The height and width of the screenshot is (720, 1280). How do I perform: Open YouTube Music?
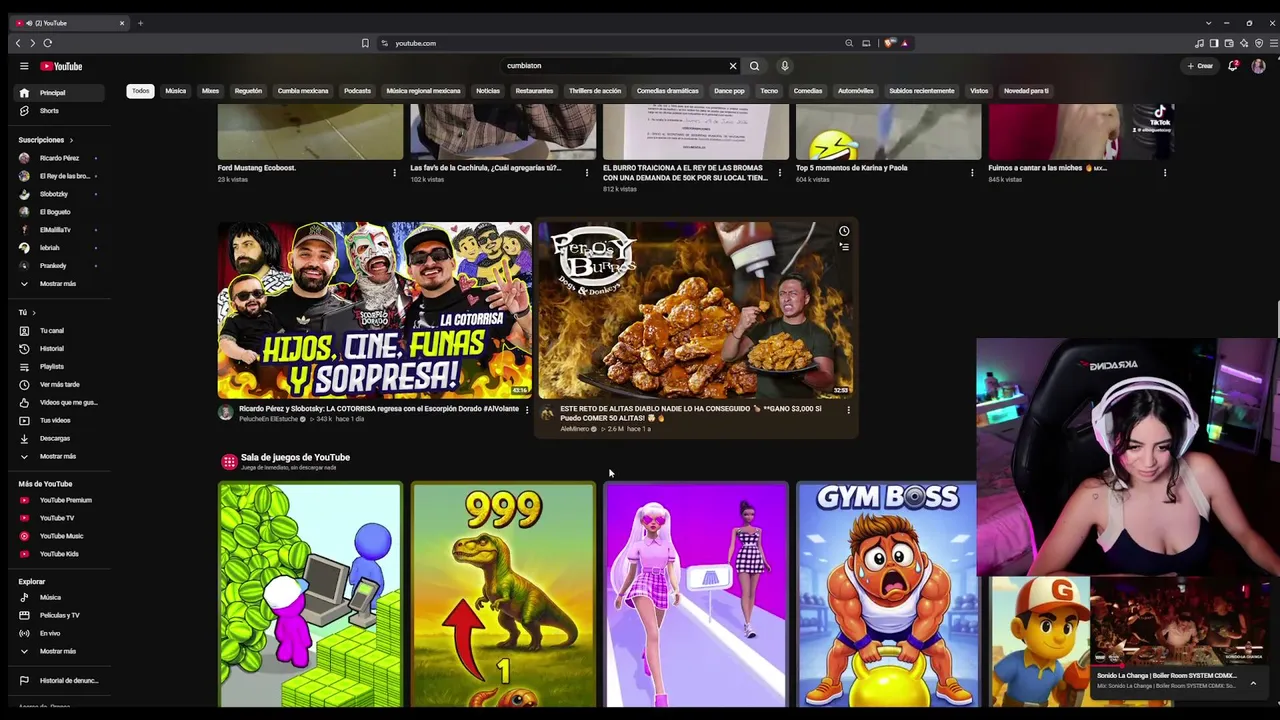[x=60, y=536]
